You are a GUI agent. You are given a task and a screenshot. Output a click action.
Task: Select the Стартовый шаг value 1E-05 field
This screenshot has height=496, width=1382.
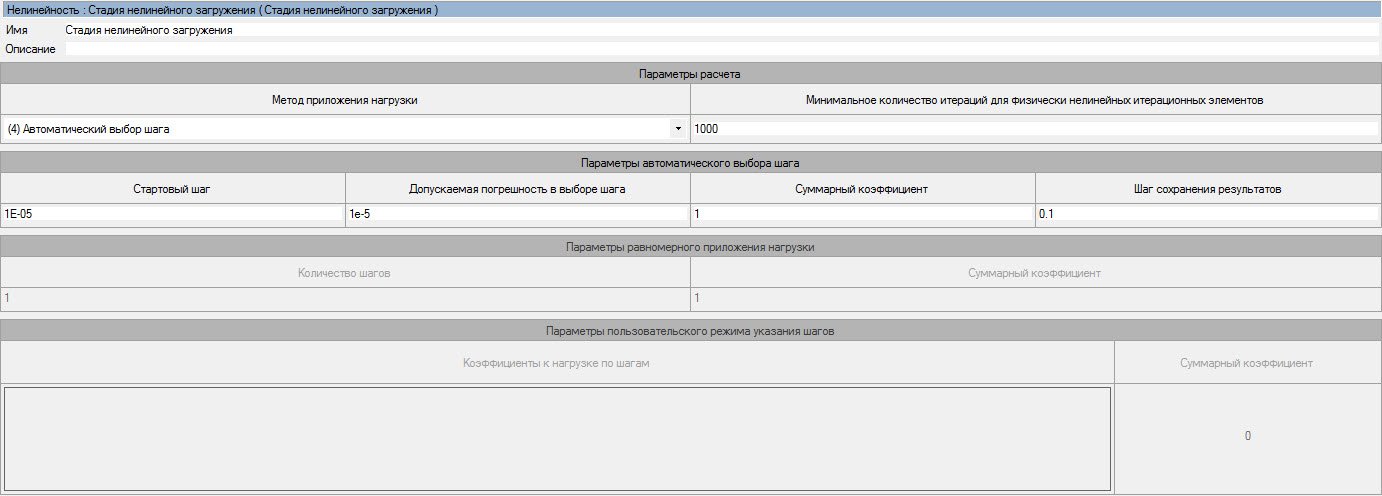pyautogui.click(x=173, y=214)
